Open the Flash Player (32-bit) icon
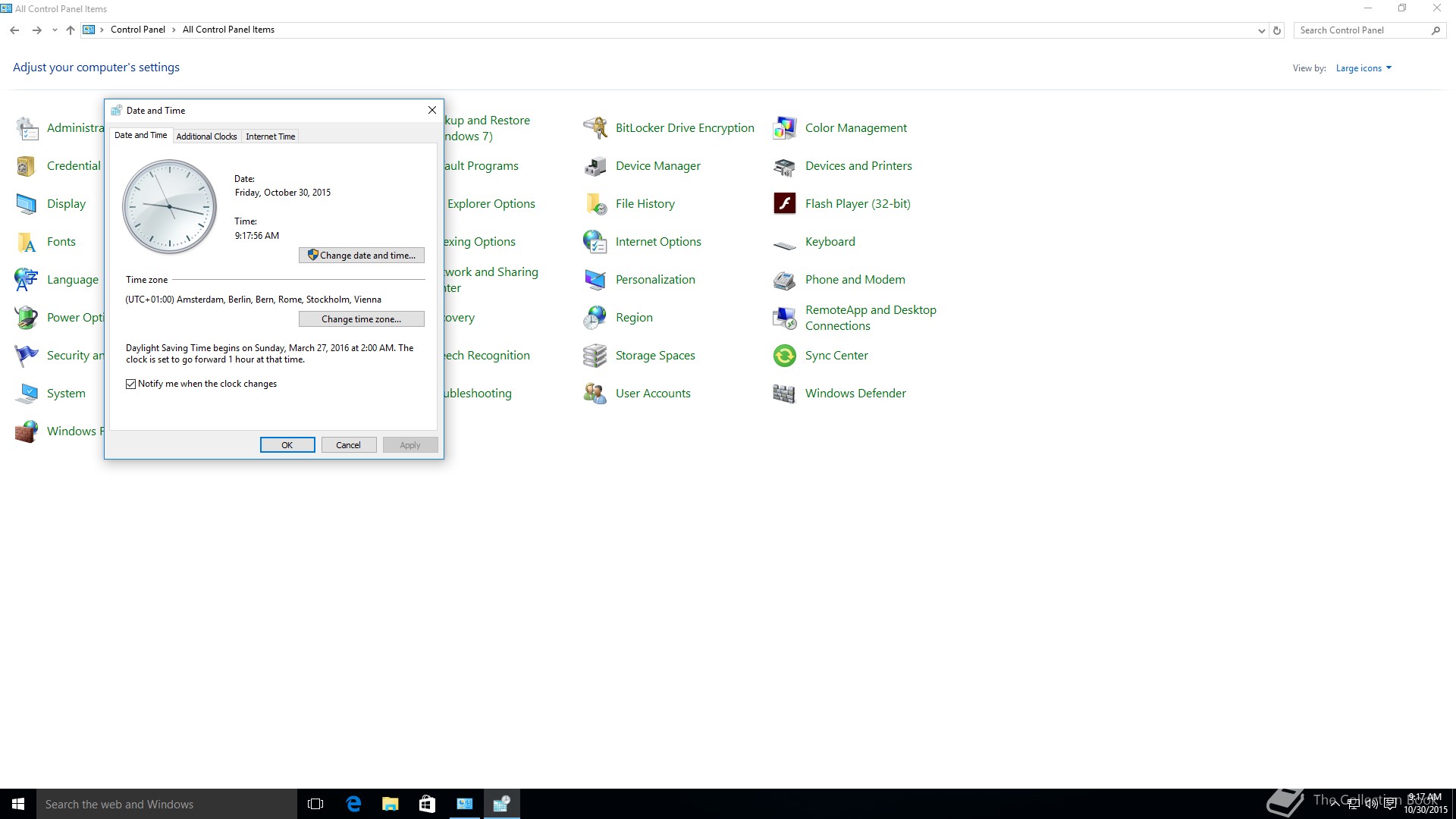 (x=784, y=203)
